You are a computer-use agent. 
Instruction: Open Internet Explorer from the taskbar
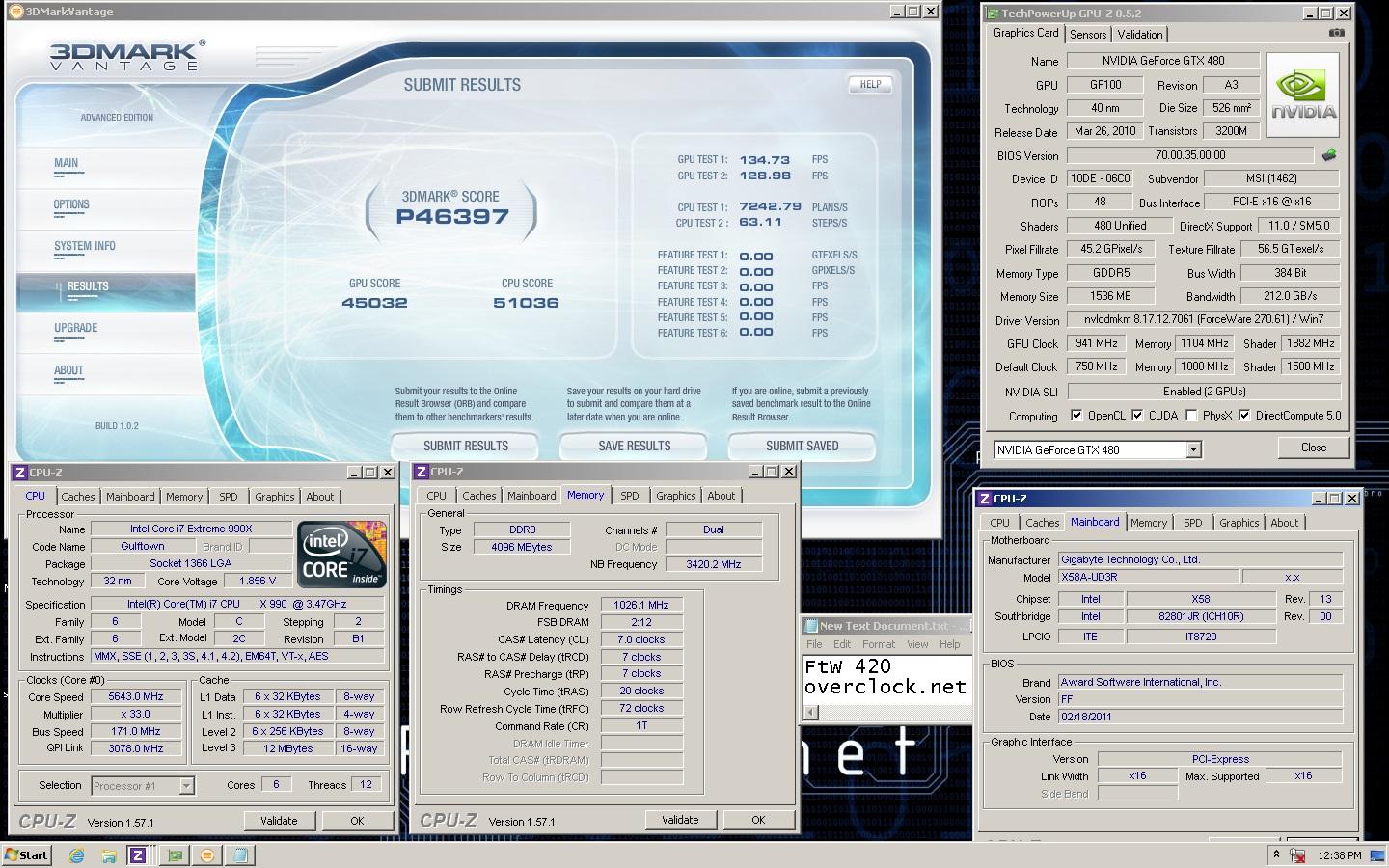[77, 855]
